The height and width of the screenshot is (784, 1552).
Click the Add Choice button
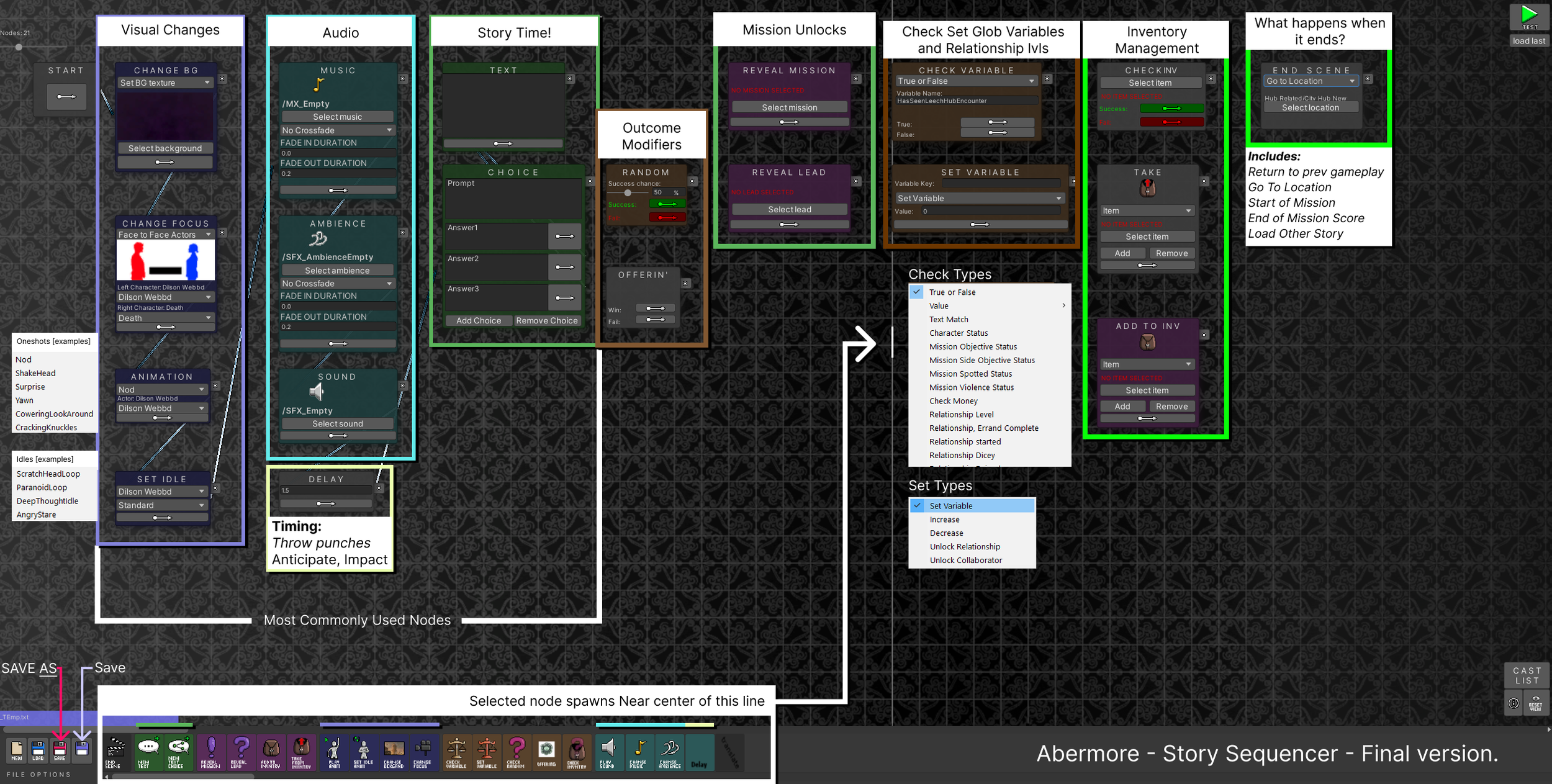pyautogui.click(x=478, y=321)
